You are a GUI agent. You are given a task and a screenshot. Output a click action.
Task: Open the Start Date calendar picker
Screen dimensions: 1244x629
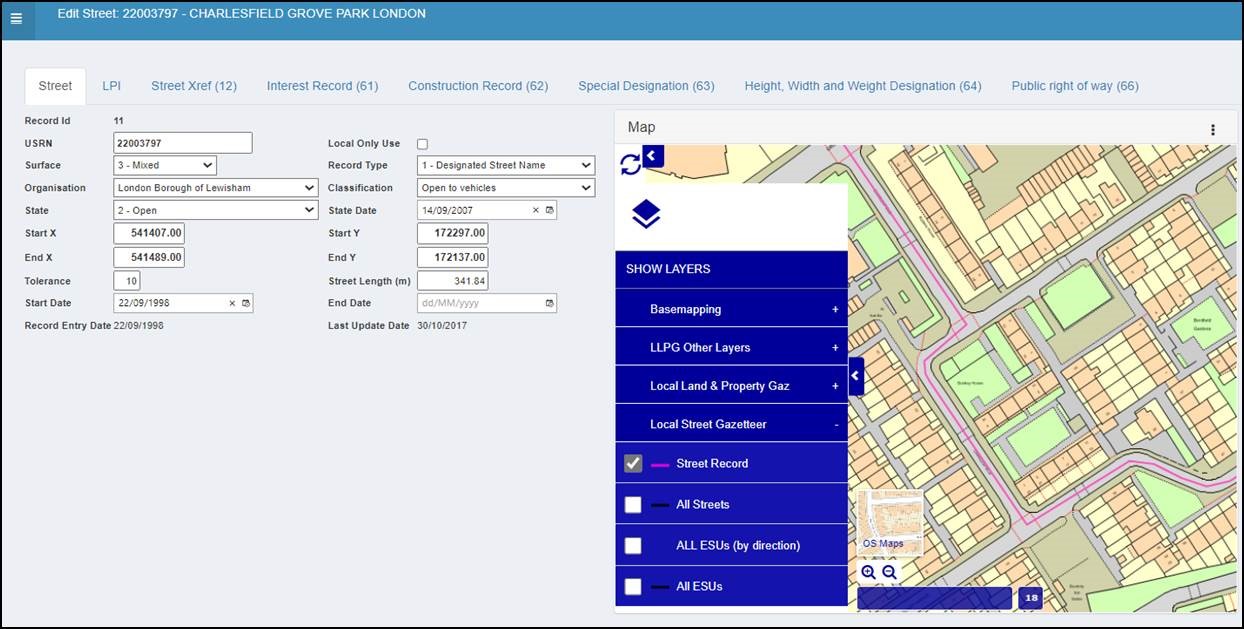point(246,303)
